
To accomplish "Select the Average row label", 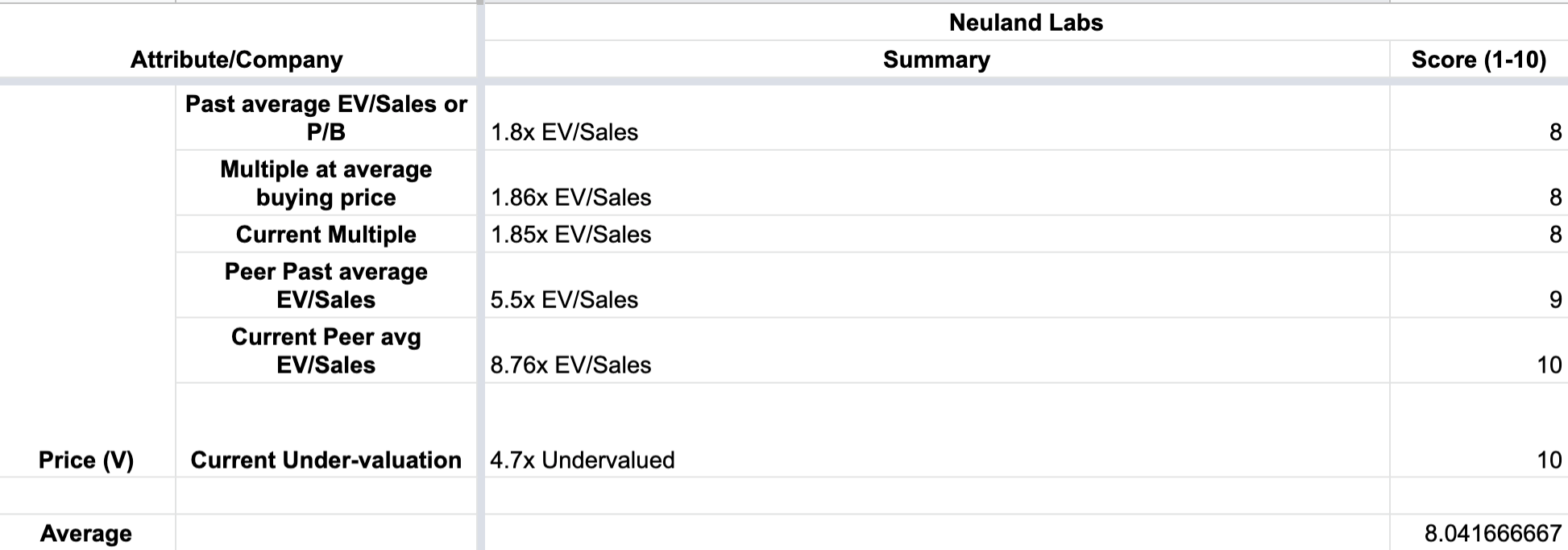I will click(x=86, y=533).
